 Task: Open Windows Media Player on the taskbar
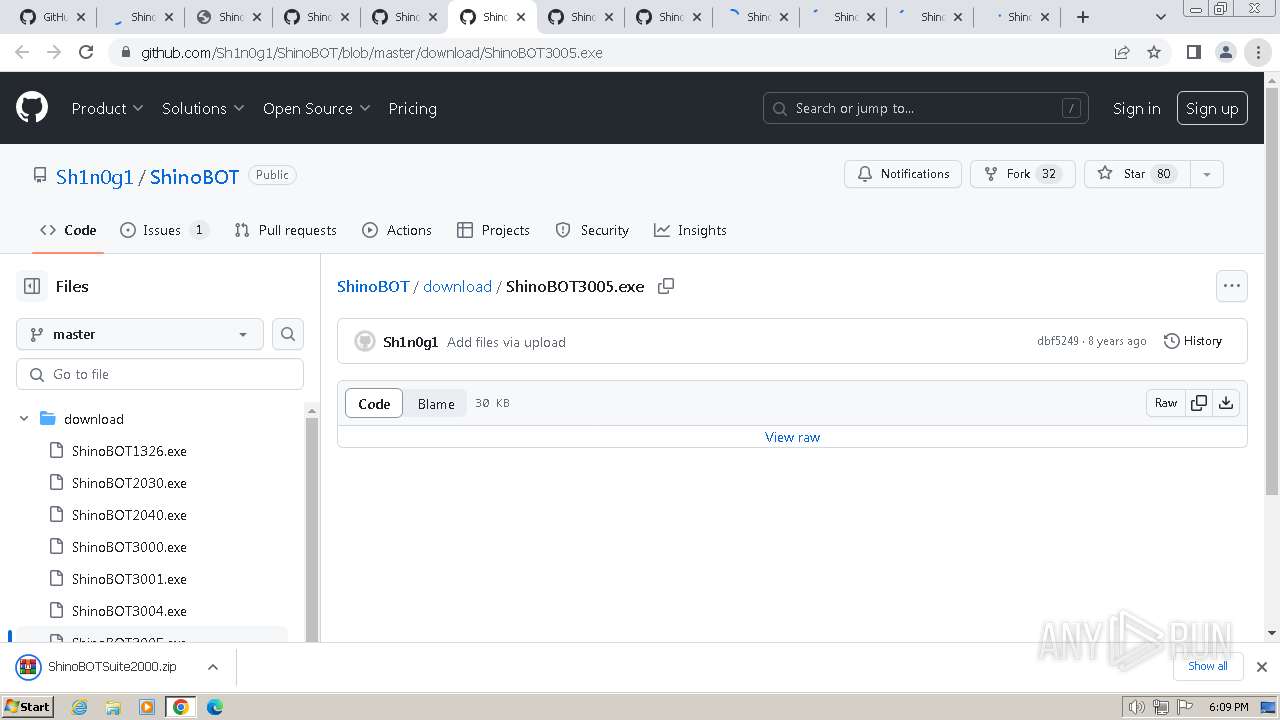147,707
